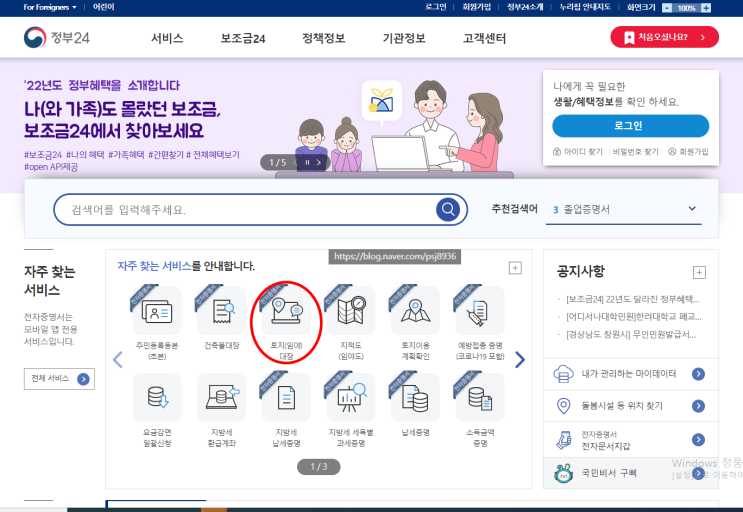
Task: Open the 서비스 menu
Action: pyautogui.click(x=167, y=38)
